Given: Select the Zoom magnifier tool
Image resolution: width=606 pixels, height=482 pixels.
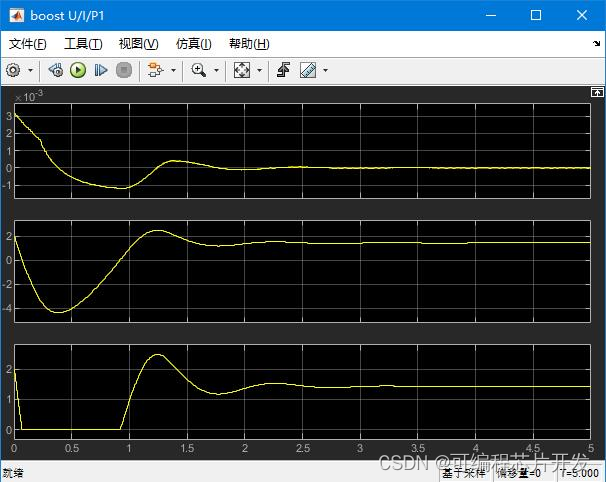Looking at the screenshot, I should (199, 70).
